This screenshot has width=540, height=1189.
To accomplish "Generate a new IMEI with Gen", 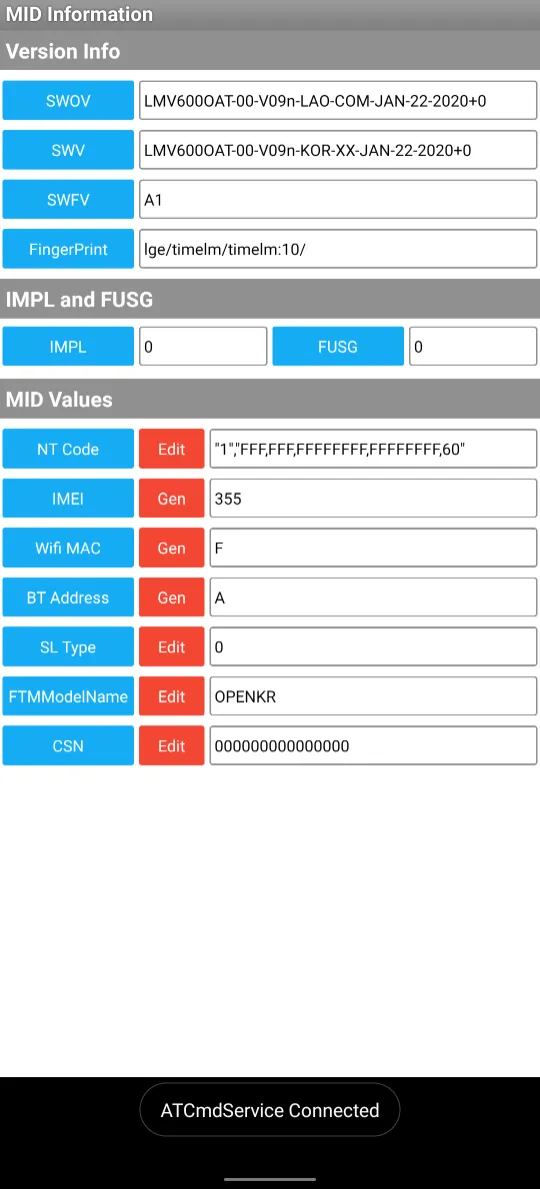I will pyautogui.click(x=171, y=498).
